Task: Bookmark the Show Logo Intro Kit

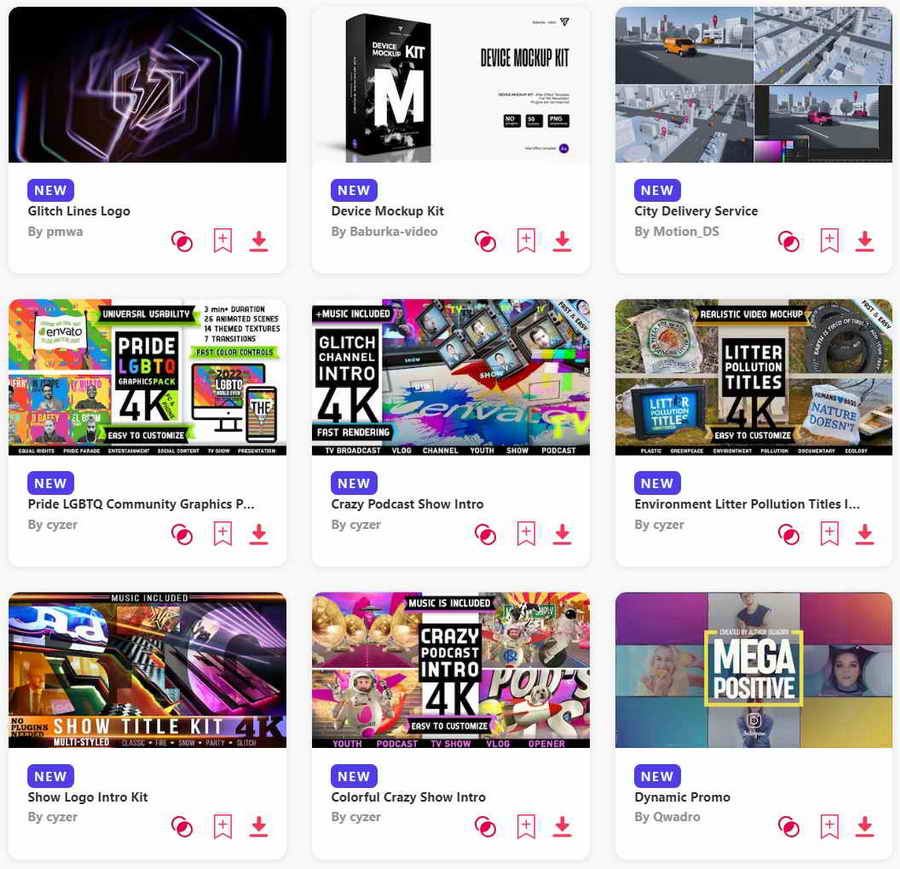Action: pos(223,826)
